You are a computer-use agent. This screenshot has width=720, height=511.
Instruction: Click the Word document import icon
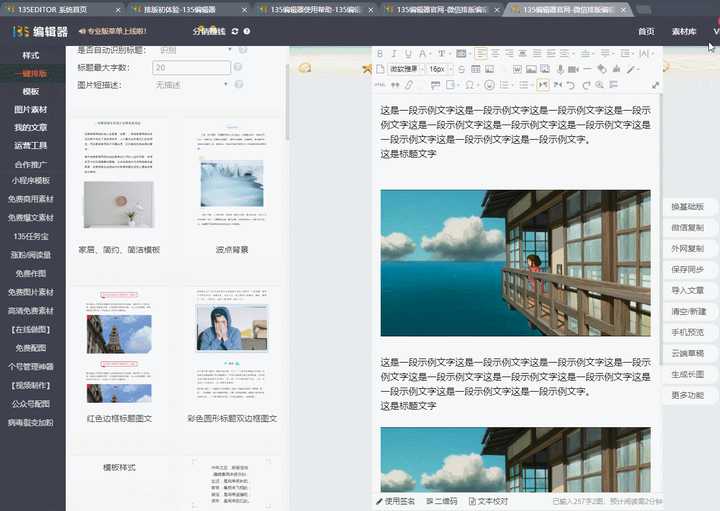517,69
